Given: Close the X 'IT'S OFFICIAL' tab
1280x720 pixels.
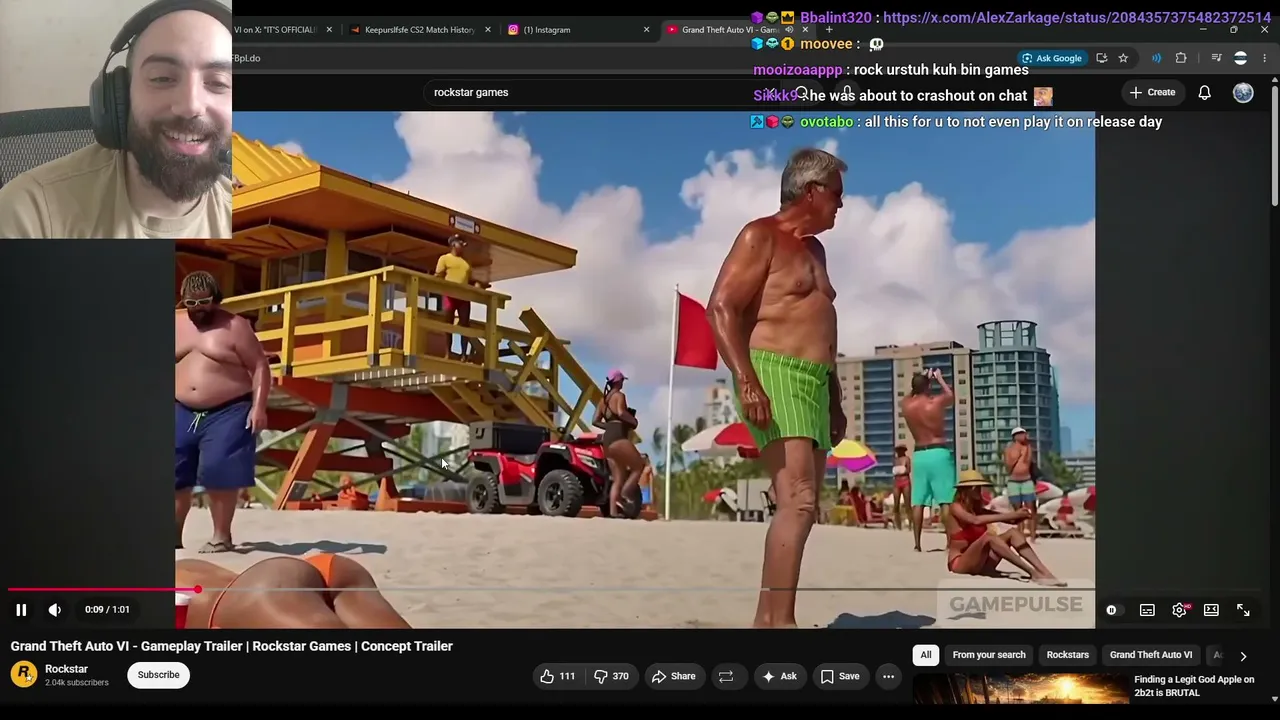Looking at the screenshot, I should pyautogui.click(x=329, y=30).
